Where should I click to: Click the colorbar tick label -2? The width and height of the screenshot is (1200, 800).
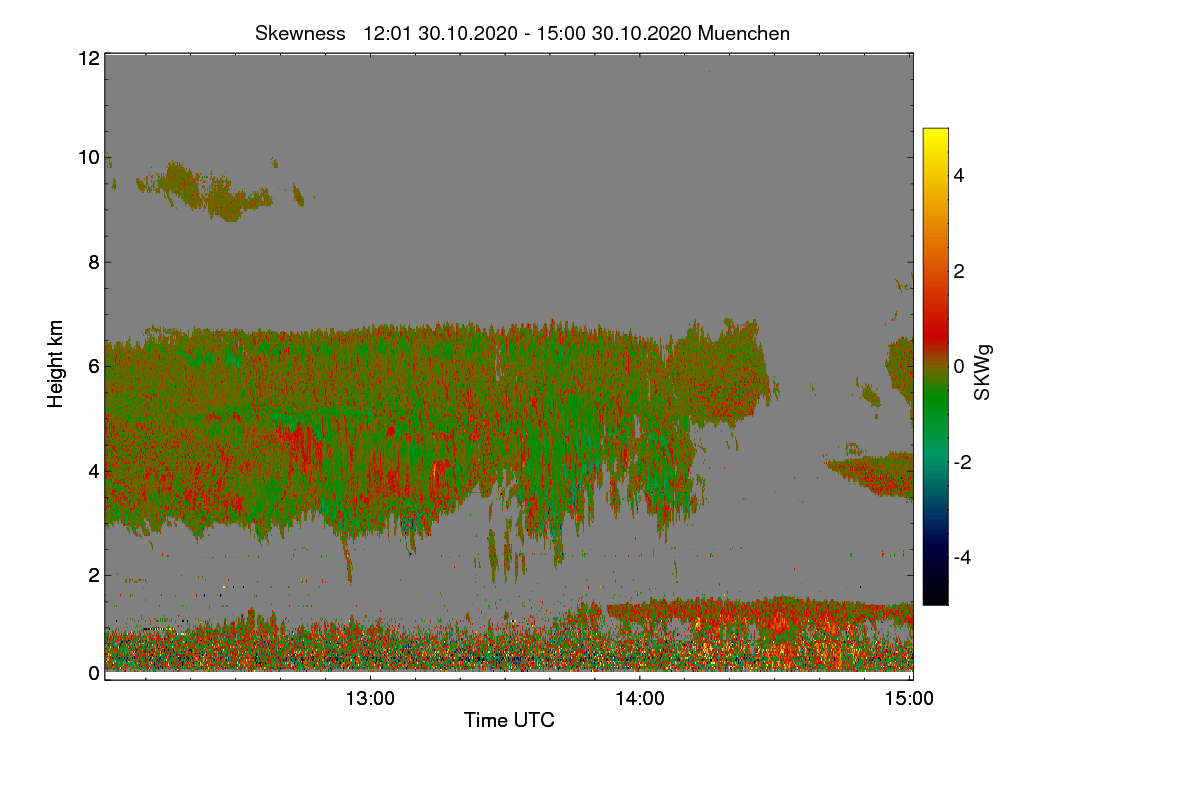(961, 462)
